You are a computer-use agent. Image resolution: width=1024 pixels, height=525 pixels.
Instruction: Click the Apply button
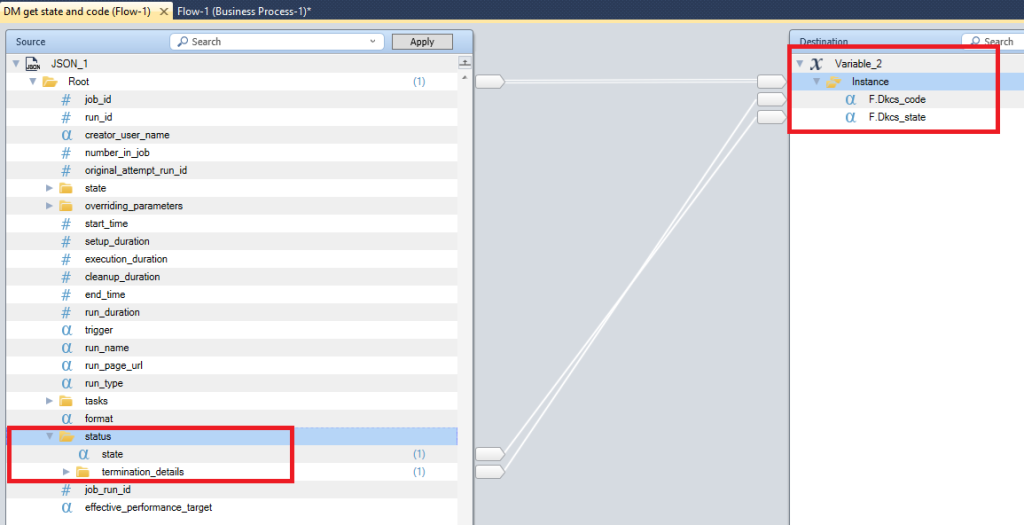coord(422,42)
